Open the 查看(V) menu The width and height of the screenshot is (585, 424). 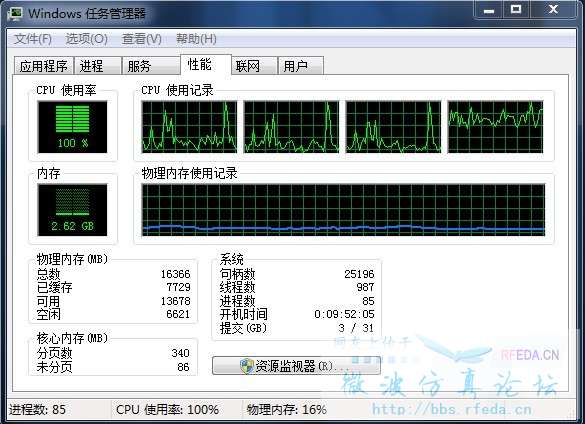tap(141, 39)
